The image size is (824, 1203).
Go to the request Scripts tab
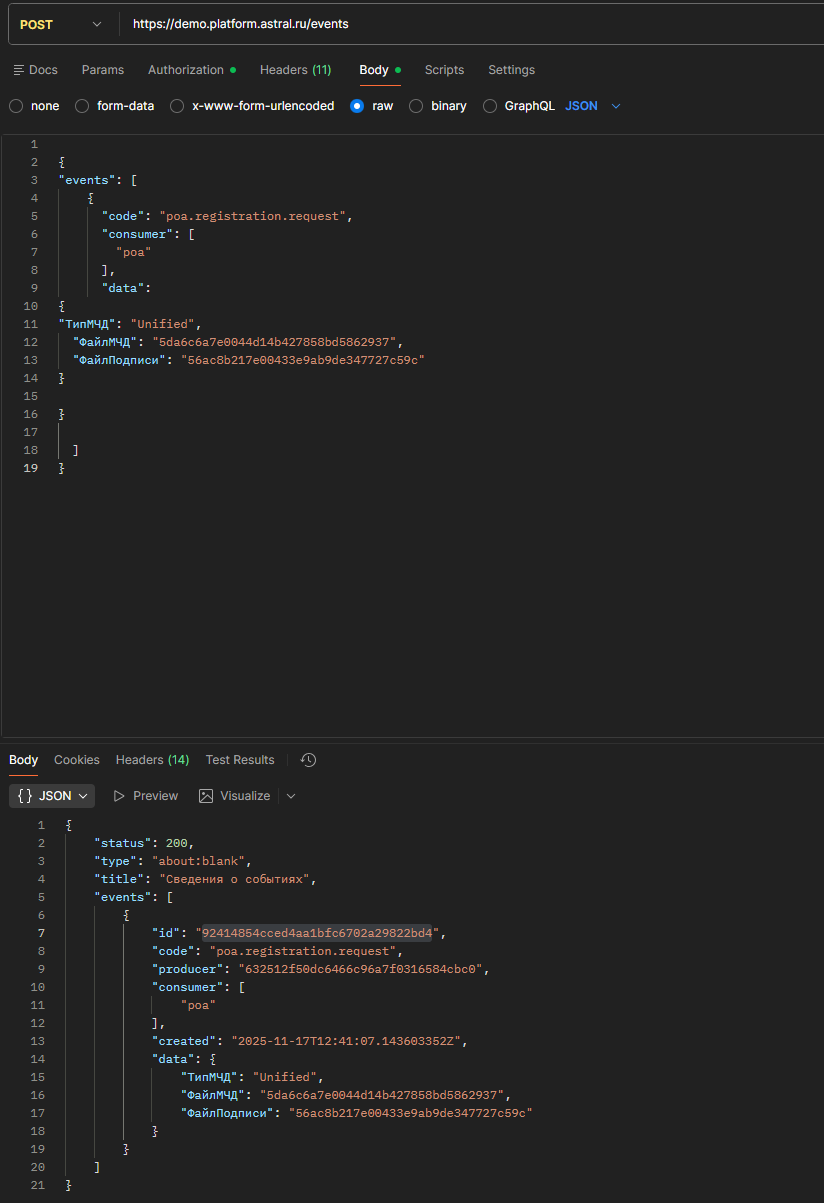(x=444, y=70)
